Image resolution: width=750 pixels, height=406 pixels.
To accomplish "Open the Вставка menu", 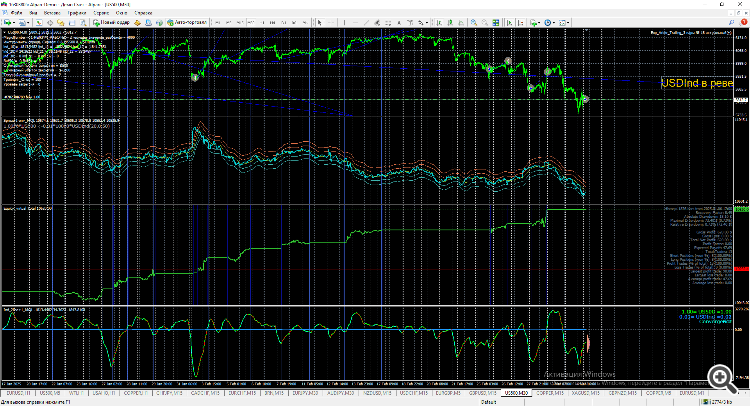I will point(52,13).
